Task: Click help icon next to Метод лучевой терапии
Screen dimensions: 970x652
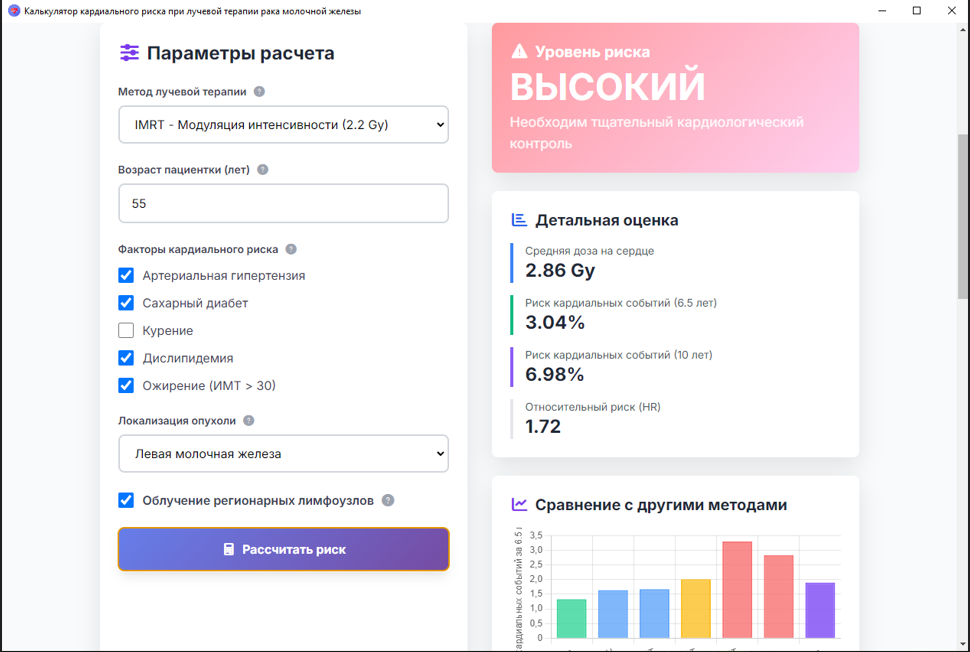Action: 259,92
